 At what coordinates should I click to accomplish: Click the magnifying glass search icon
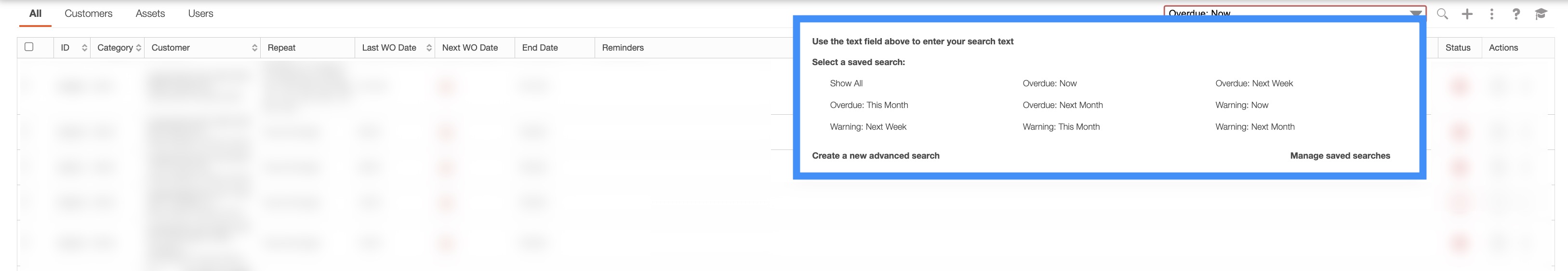click(1442, 14)
